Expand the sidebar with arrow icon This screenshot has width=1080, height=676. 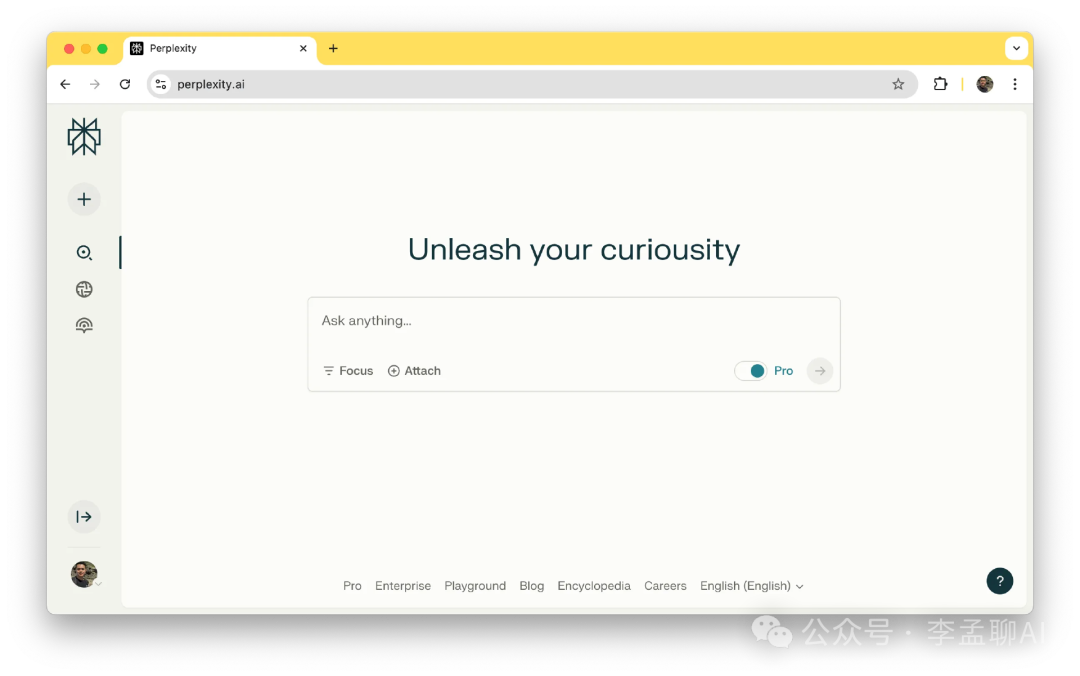[x=84, y=517]
